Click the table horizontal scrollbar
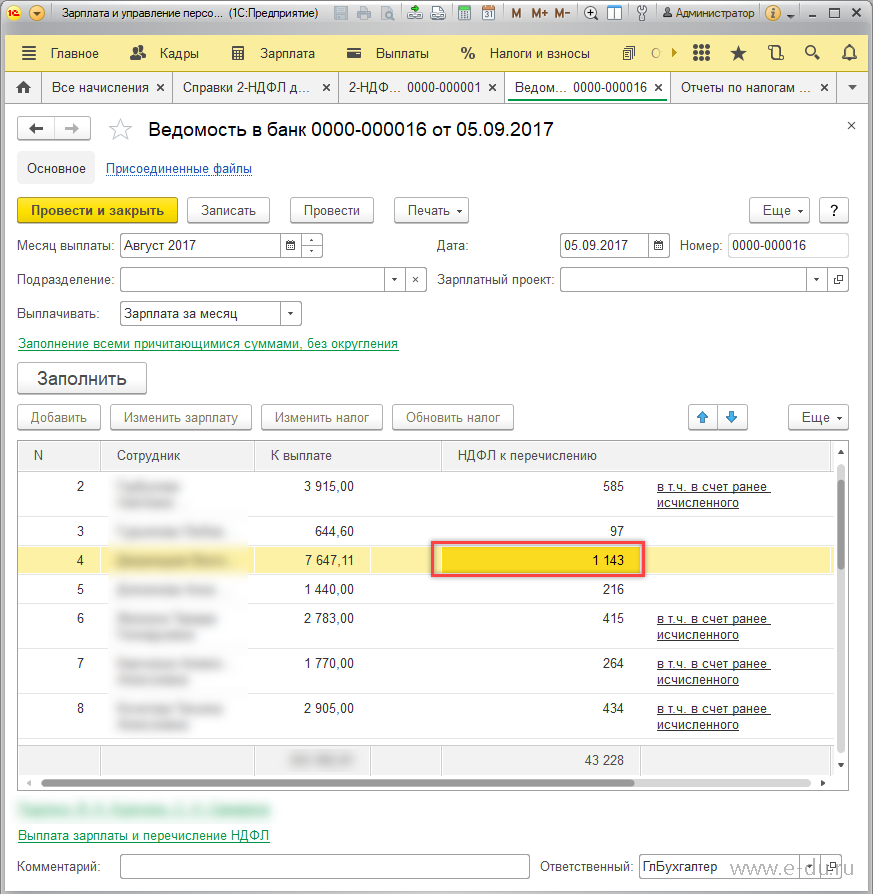 [x=338, y=783]
